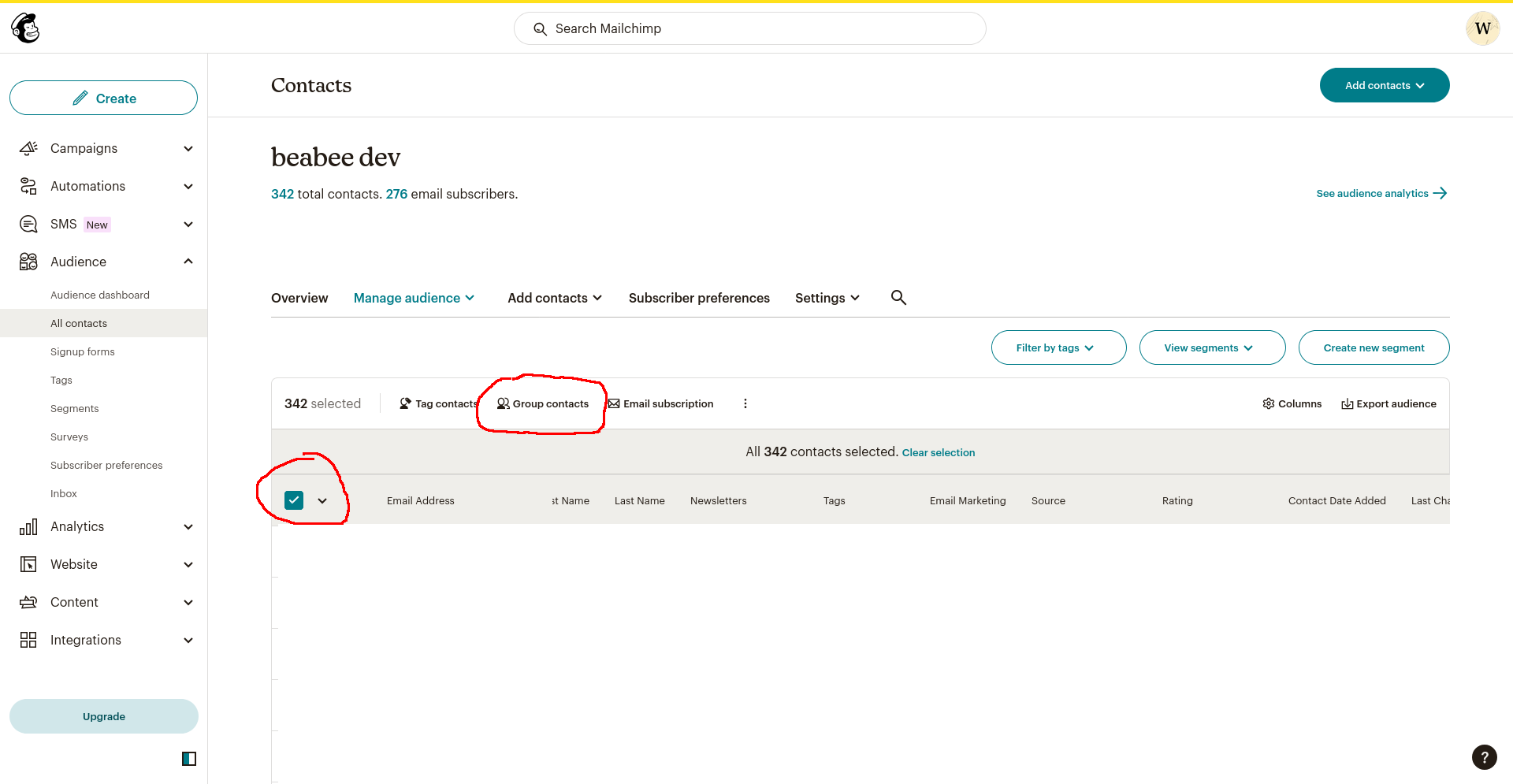Click Tag contacts action
The height and width of the screenshot is (784, 1513).
click(x=438, y=403)
